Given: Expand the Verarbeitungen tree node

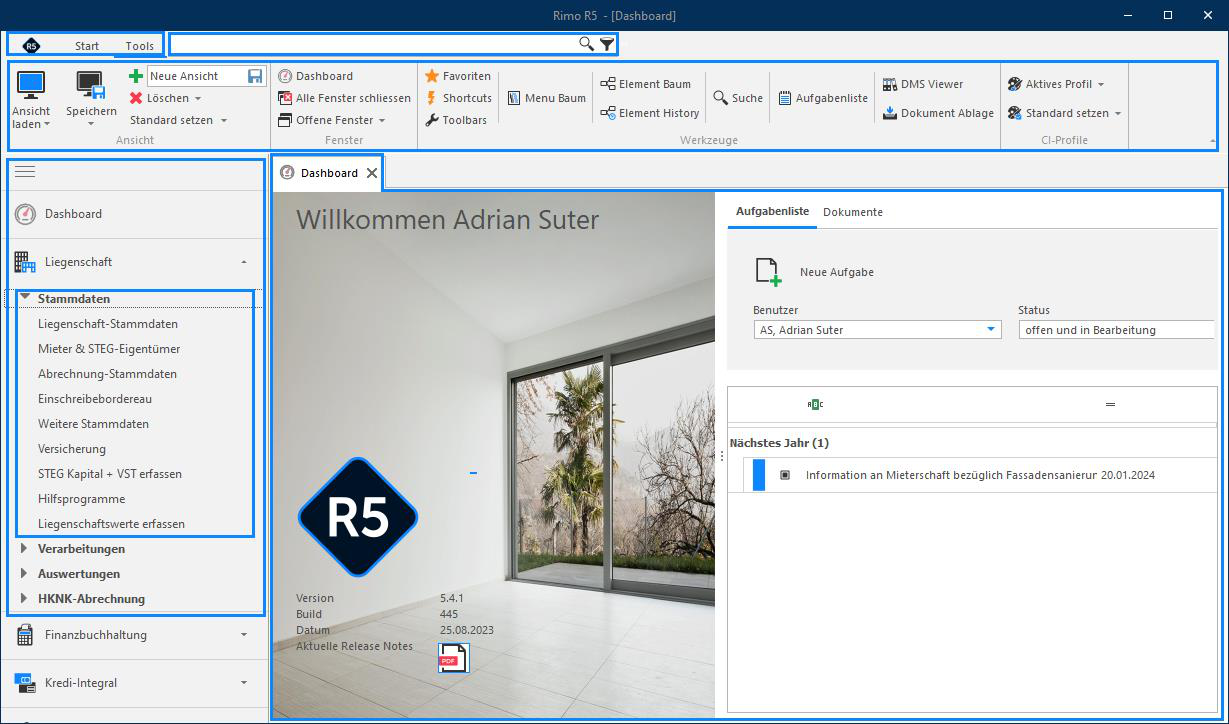Looking at the screenshot, I should (25, 549).
